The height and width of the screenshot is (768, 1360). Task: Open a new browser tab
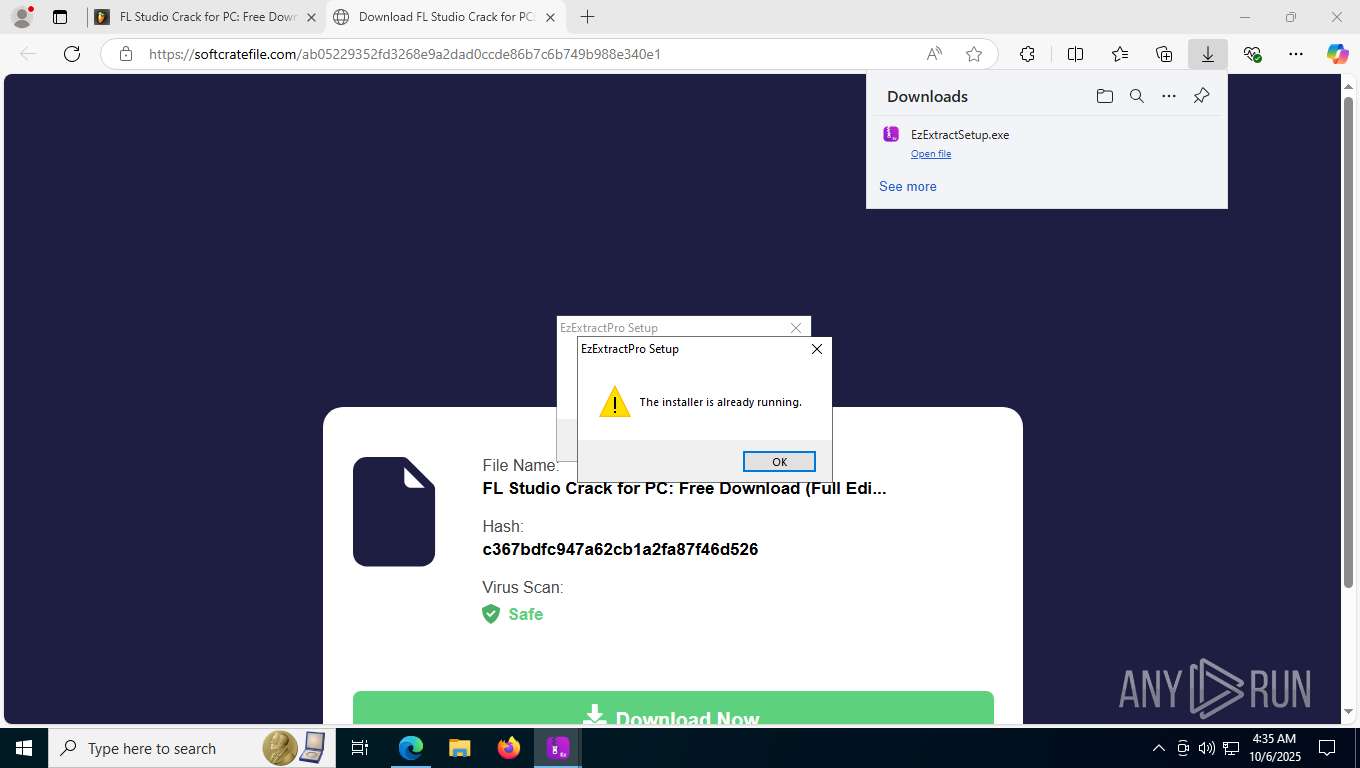pyautogui.click(x=587, y=17)
